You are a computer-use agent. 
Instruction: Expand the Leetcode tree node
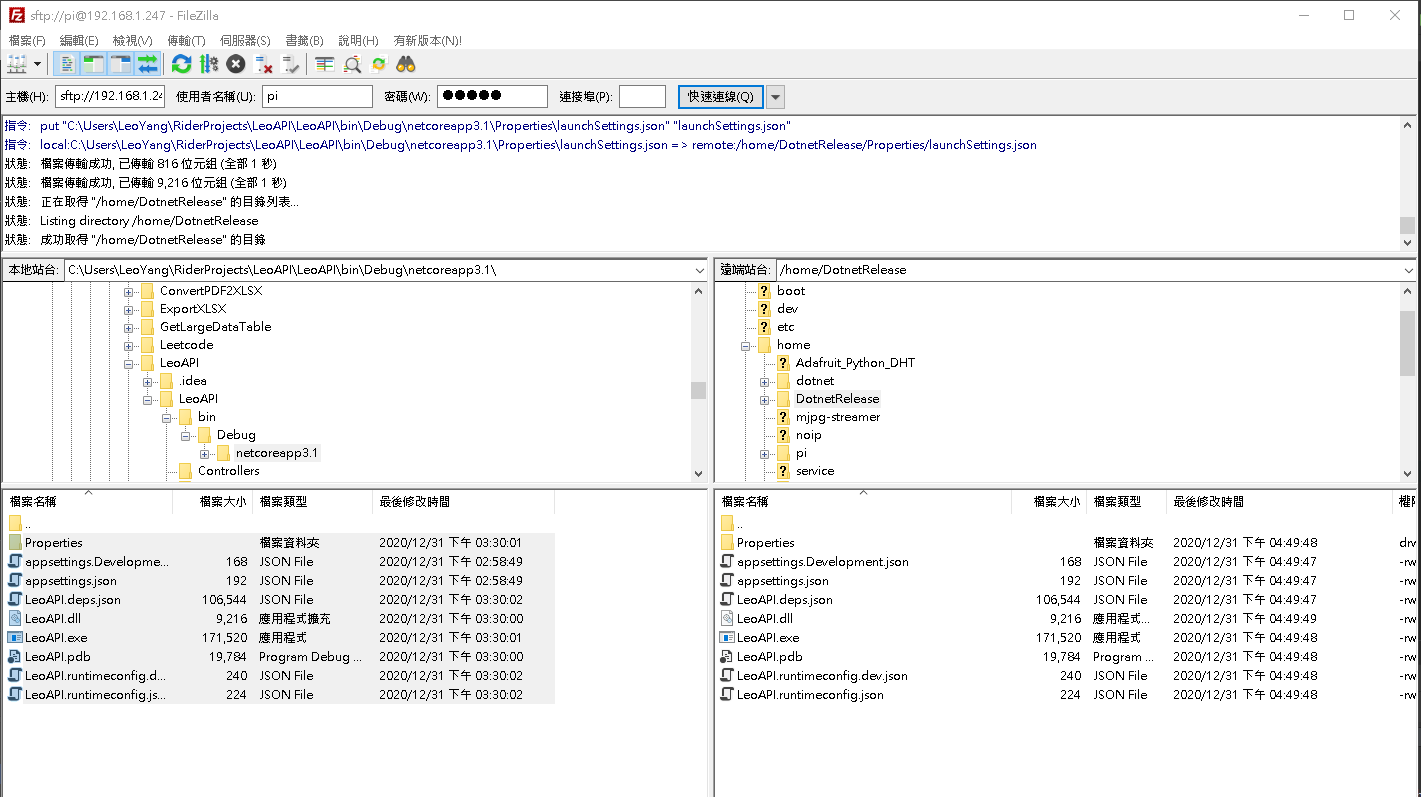click(x=129, y=345)
